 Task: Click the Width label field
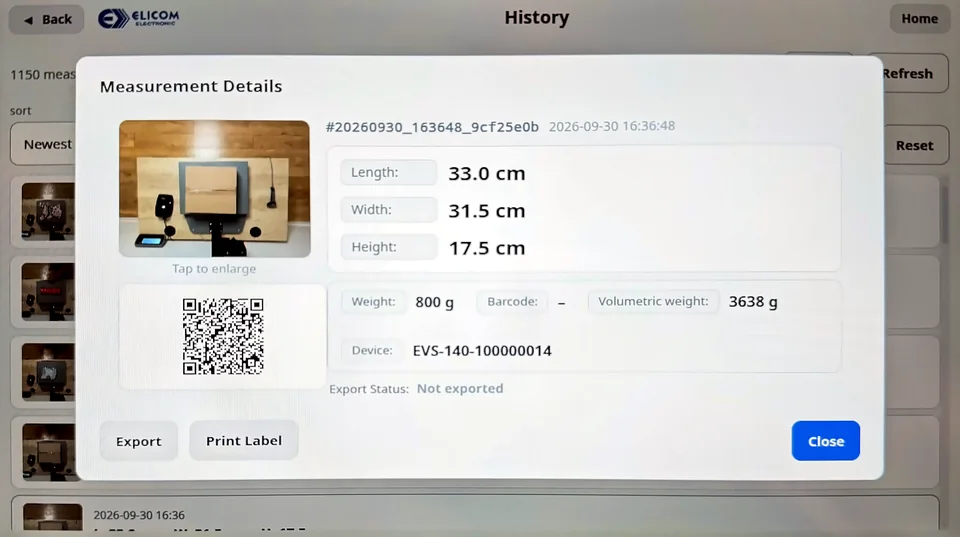(388, 210)
